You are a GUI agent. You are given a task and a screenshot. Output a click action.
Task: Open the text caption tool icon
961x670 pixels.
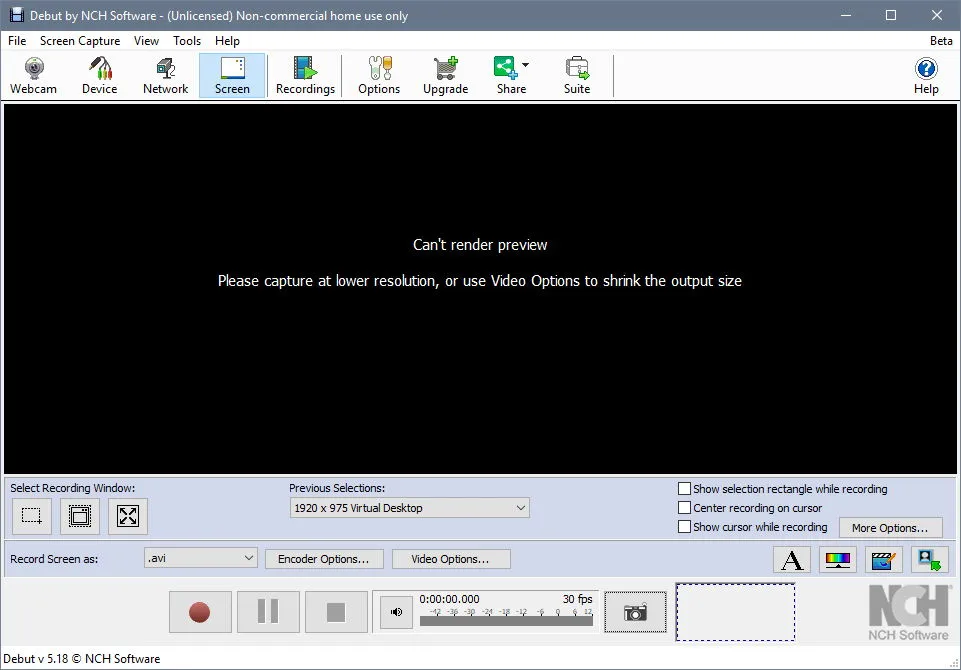[792, 560]
